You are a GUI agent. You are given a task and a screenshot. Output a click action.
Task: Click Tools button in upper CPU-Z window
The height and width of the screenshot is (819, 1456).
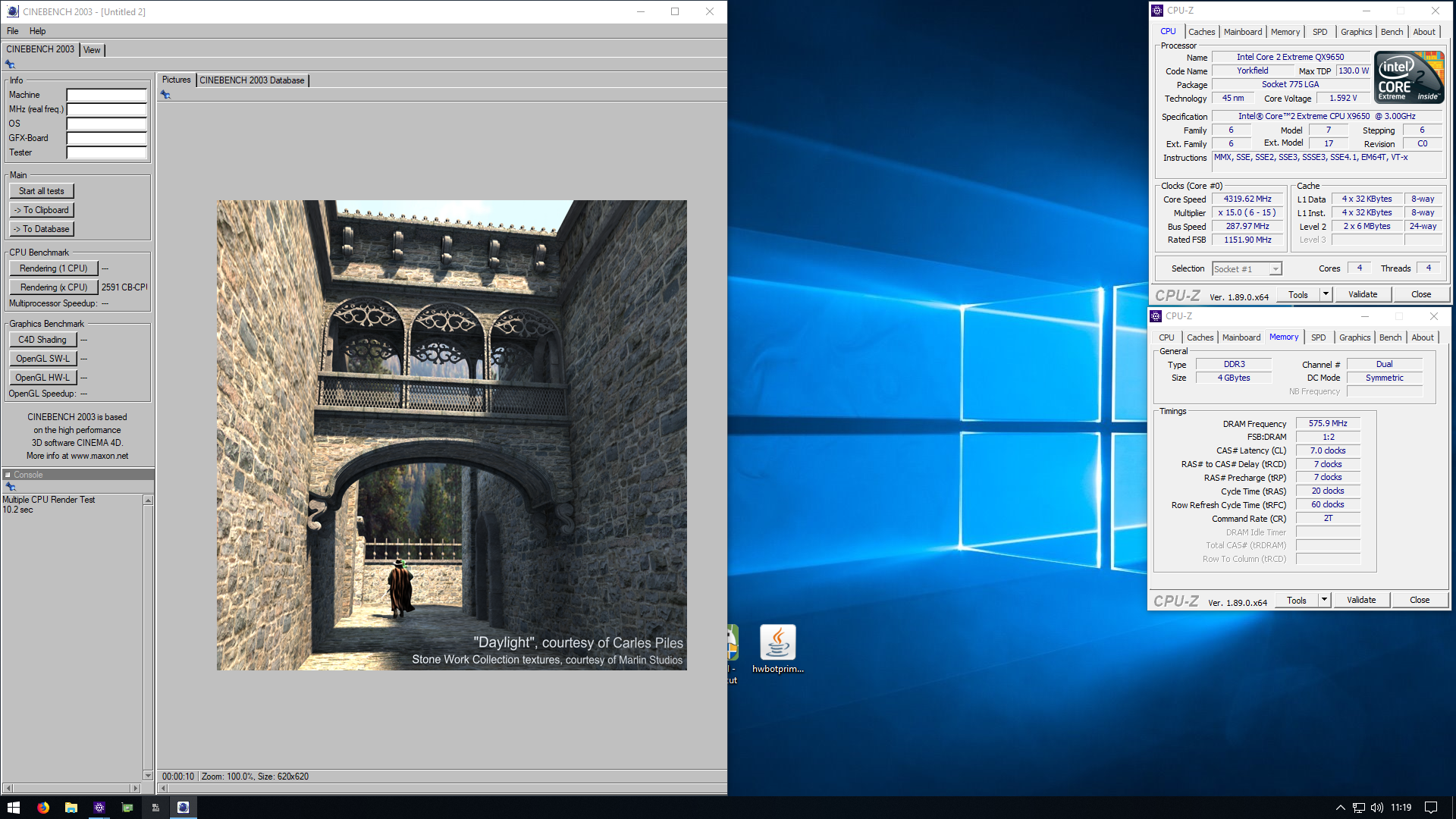click(1298, 294)
